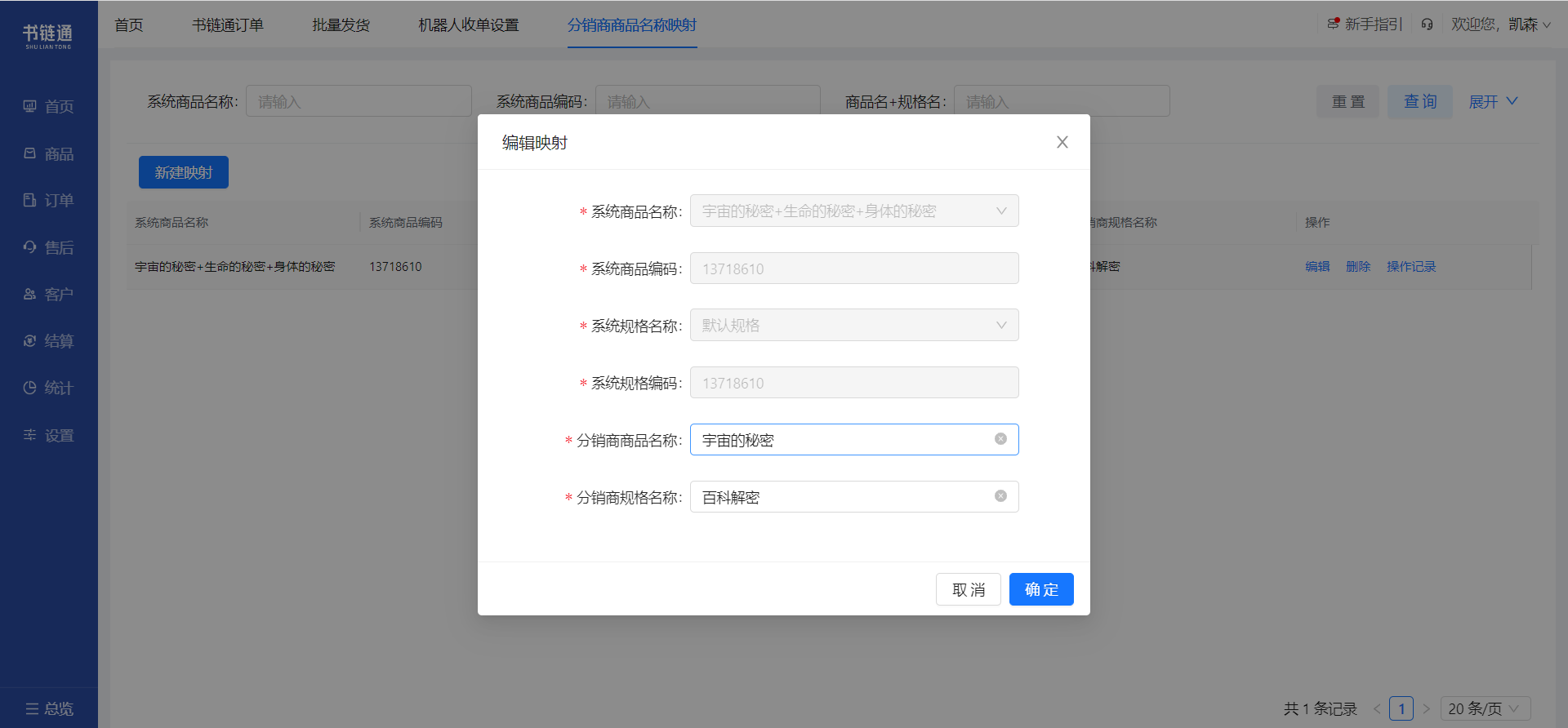The width and height of the screenshot is (1568, 728).
Task: Click the 售后 sidebar icon
Action: click(x=30, y=246)
